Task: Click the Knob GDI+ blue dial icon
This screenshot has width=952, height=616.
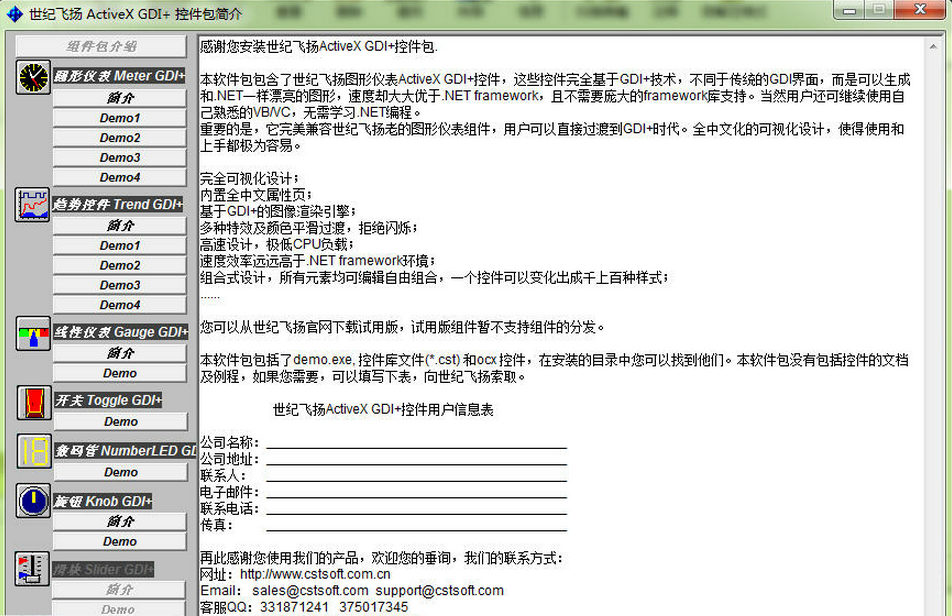Action: 33,501
